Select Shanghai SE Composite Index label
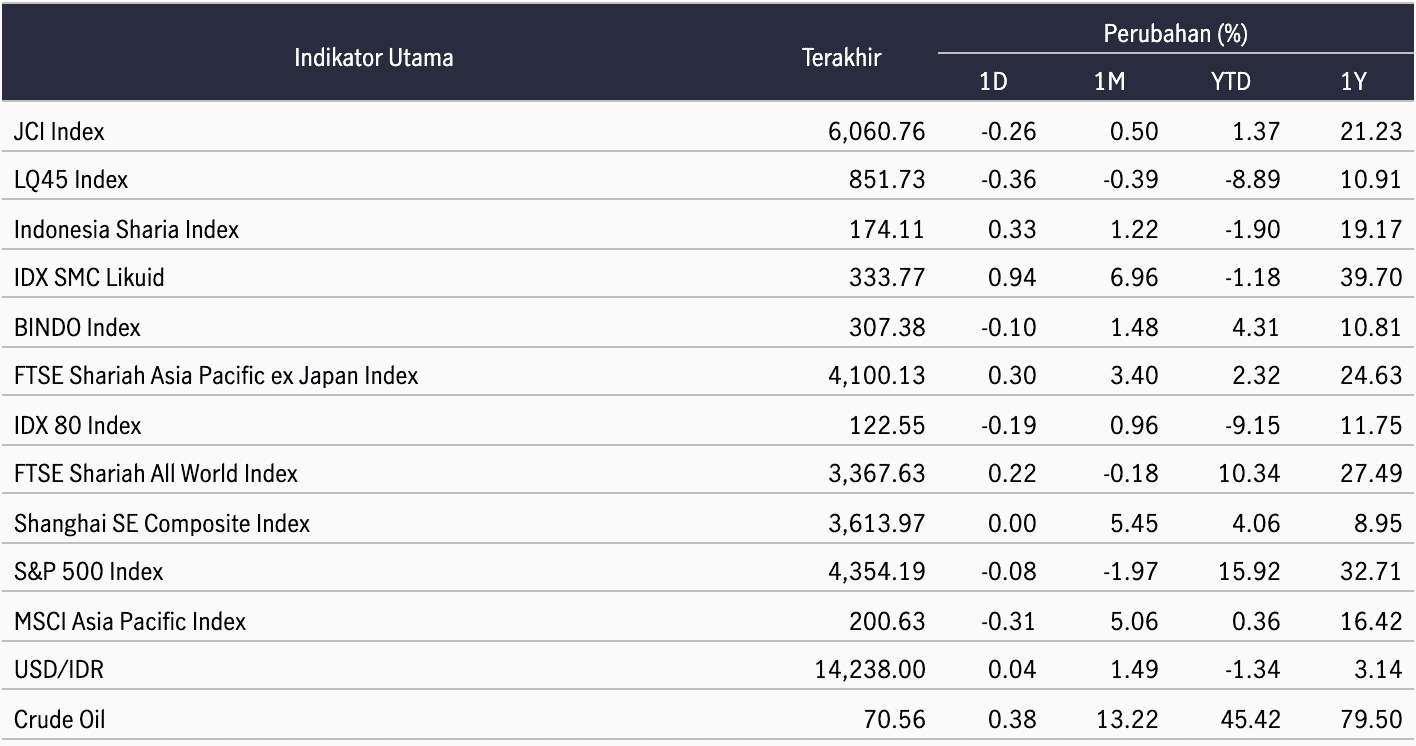 [162, 523]
